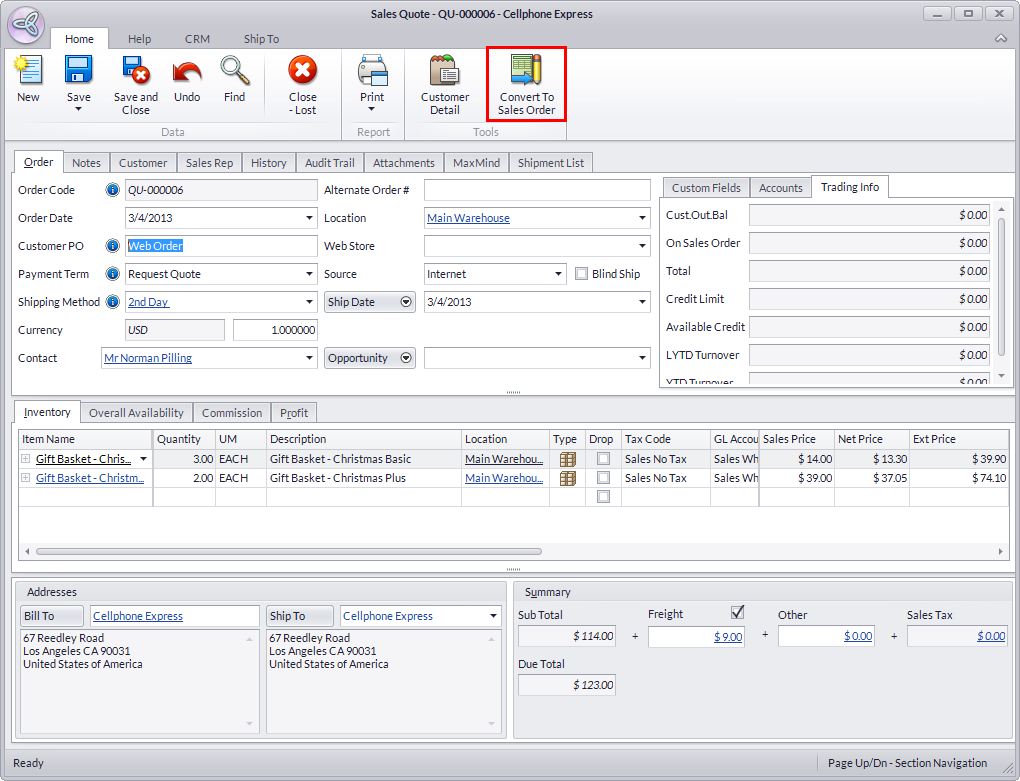Click the Alternate Order # field
Image resolution: width=1020 pixels, height=781 pixels.
coord(536,190)
